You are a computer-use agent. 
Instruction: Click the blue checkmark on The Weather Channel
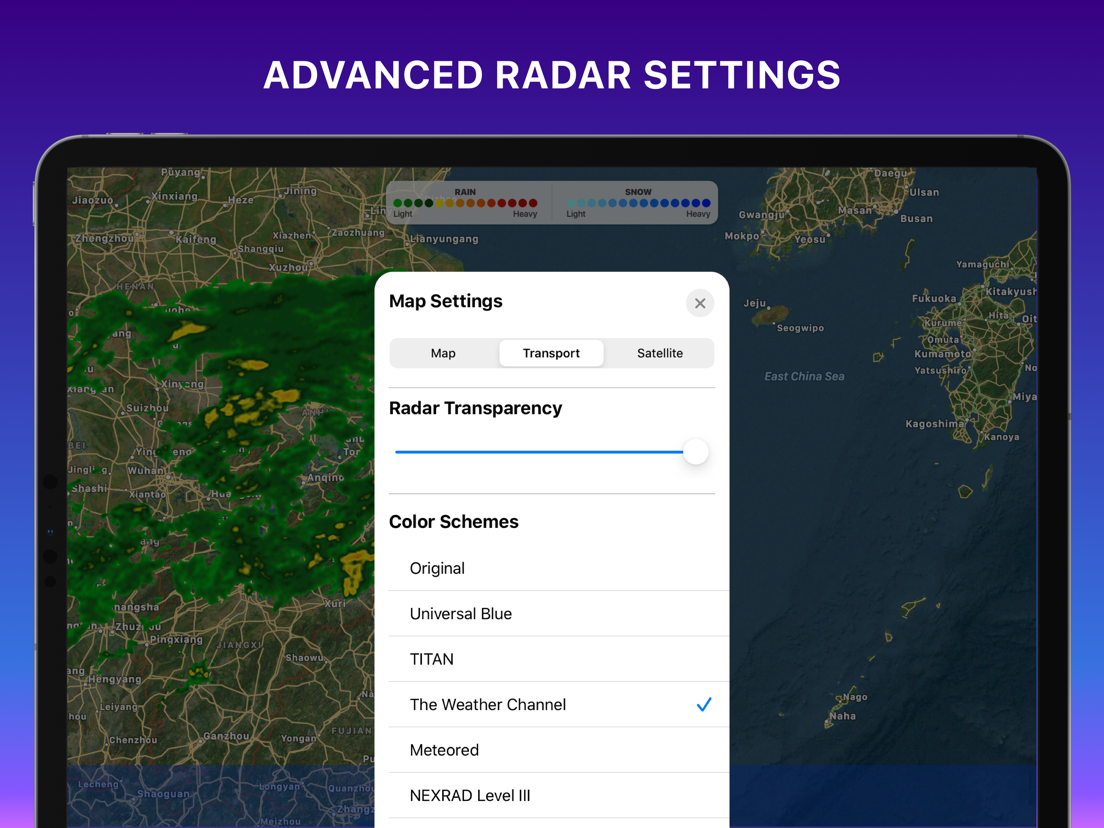704,705
